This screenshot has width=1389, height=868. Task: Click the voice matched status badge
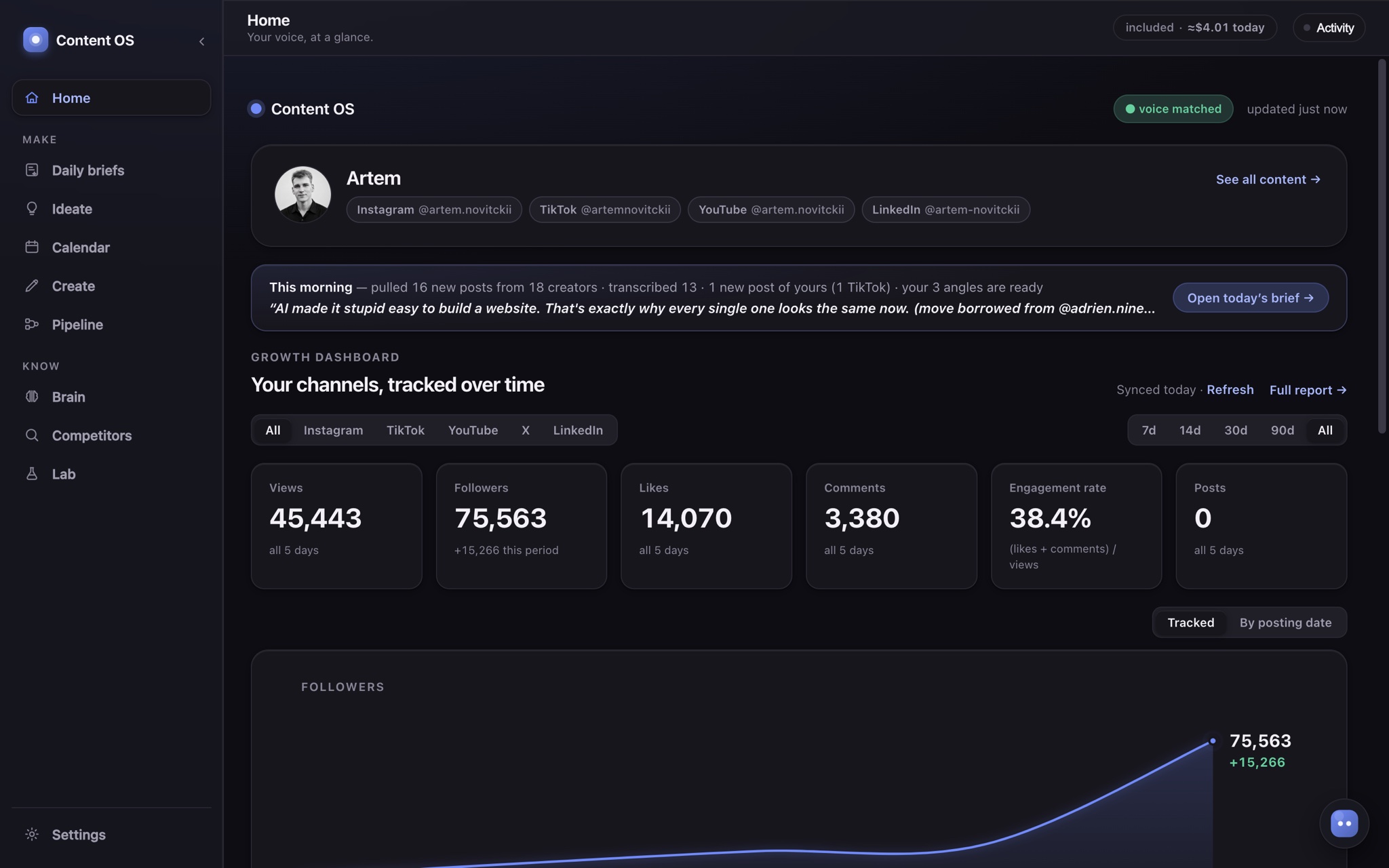click(1173, 109)
